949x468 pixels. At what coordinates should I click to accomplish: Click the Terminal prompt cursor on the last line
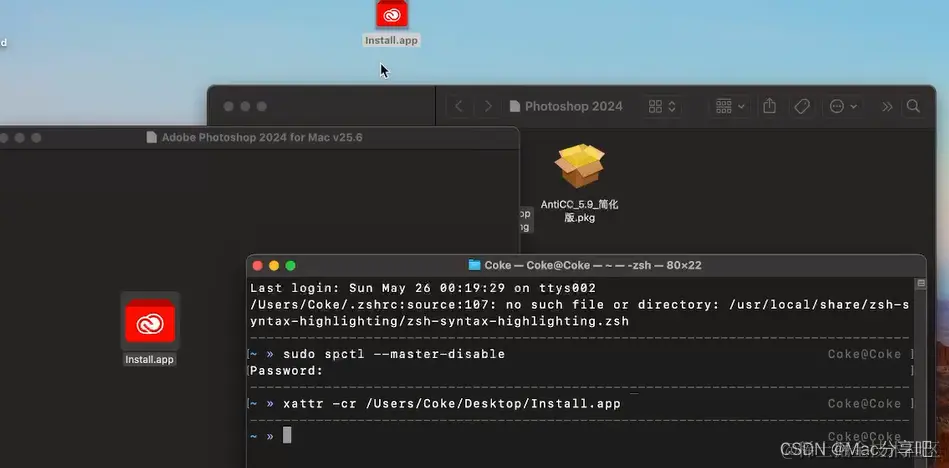coord(287,435)
